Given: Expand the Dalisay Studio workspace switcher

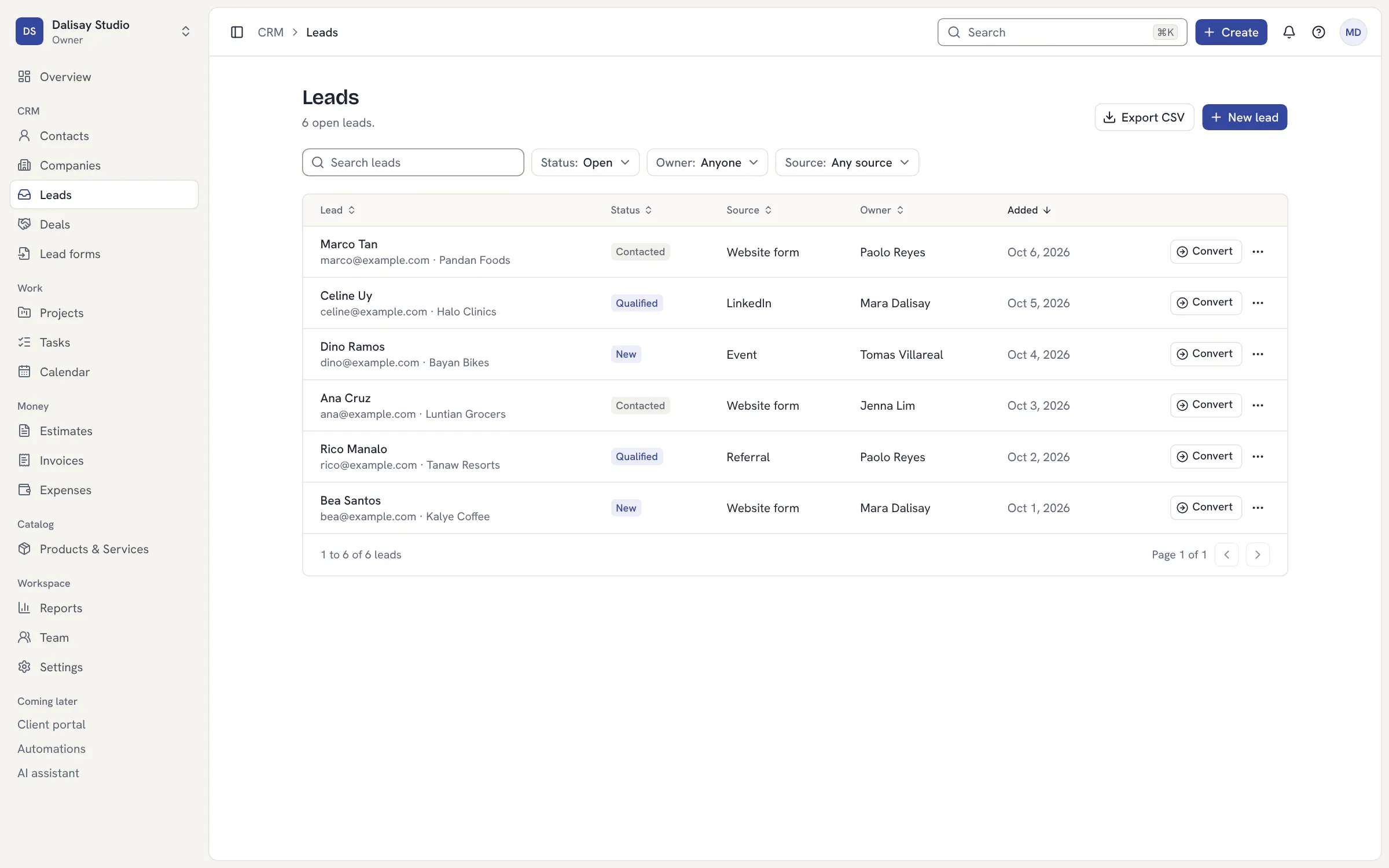Looking at the screenshot, I should tap(104, 31).
